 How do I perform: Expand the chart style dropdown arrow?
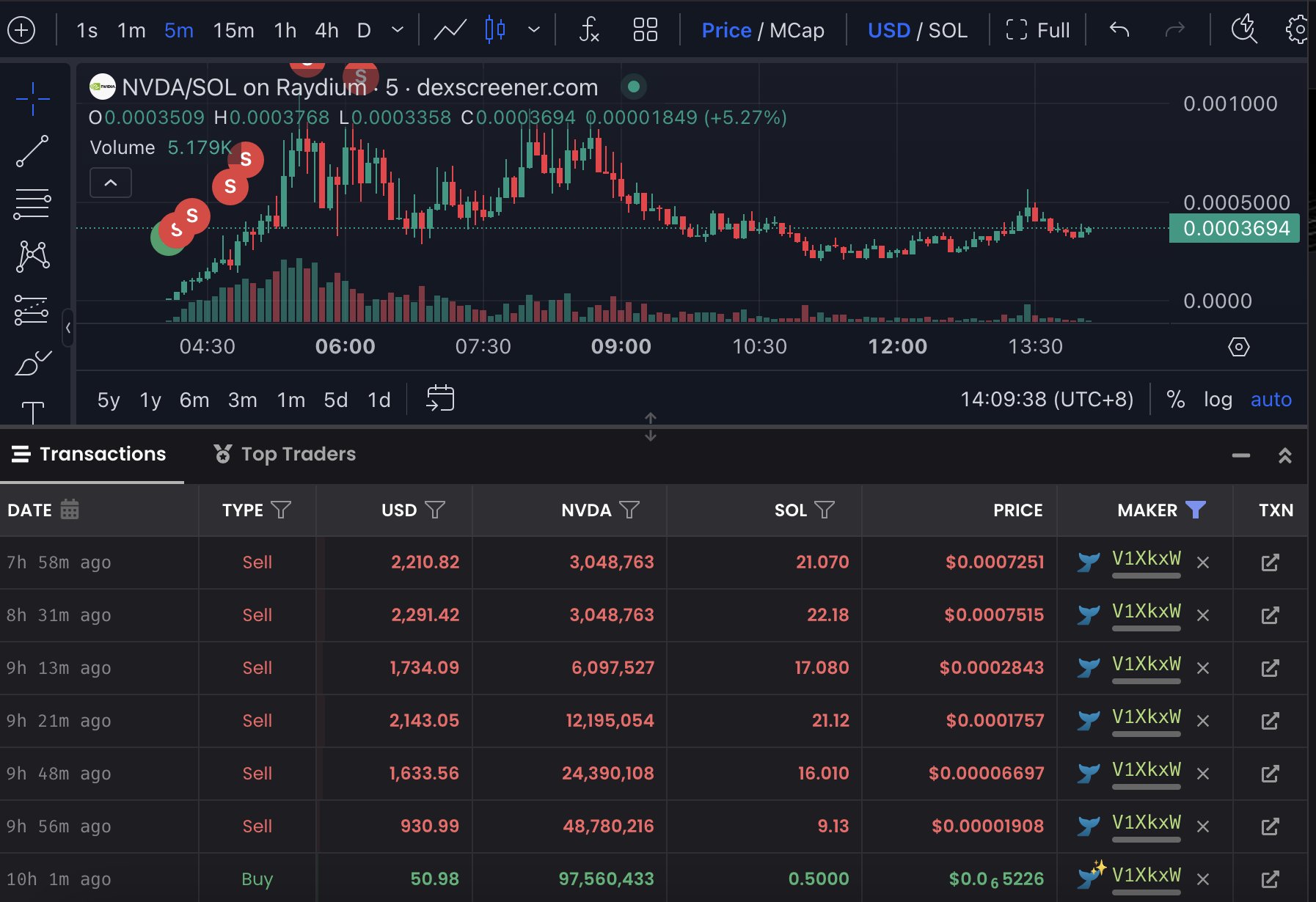pyautogui.click(x=534, y=30)
